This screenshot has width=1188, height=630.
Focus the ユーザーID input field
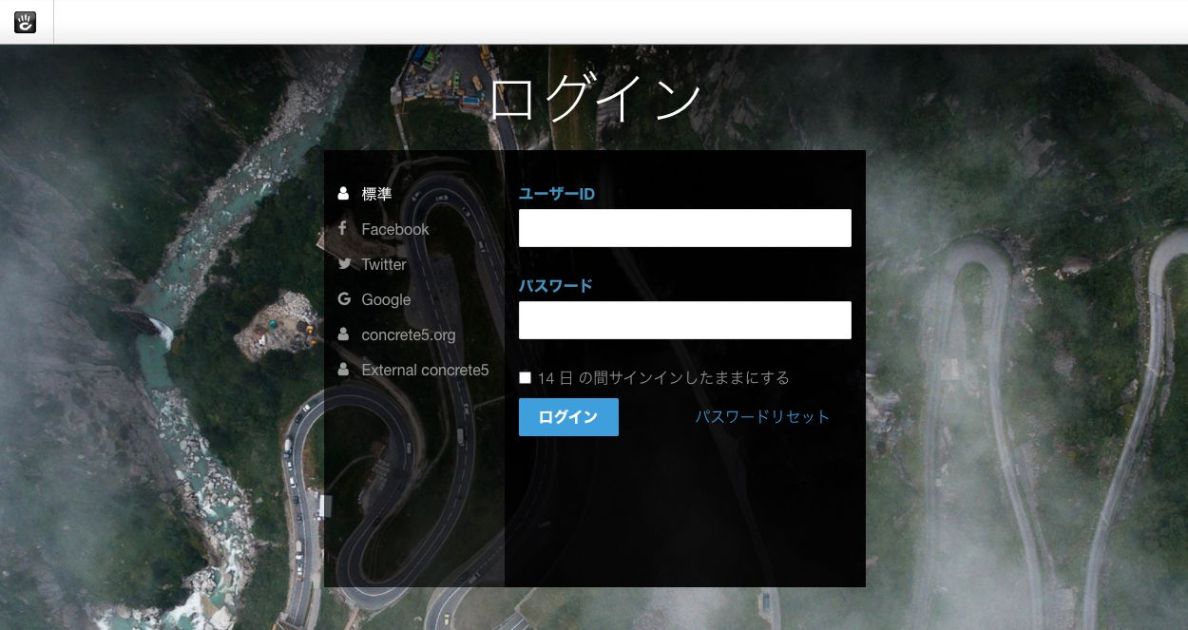pos(685,228)
